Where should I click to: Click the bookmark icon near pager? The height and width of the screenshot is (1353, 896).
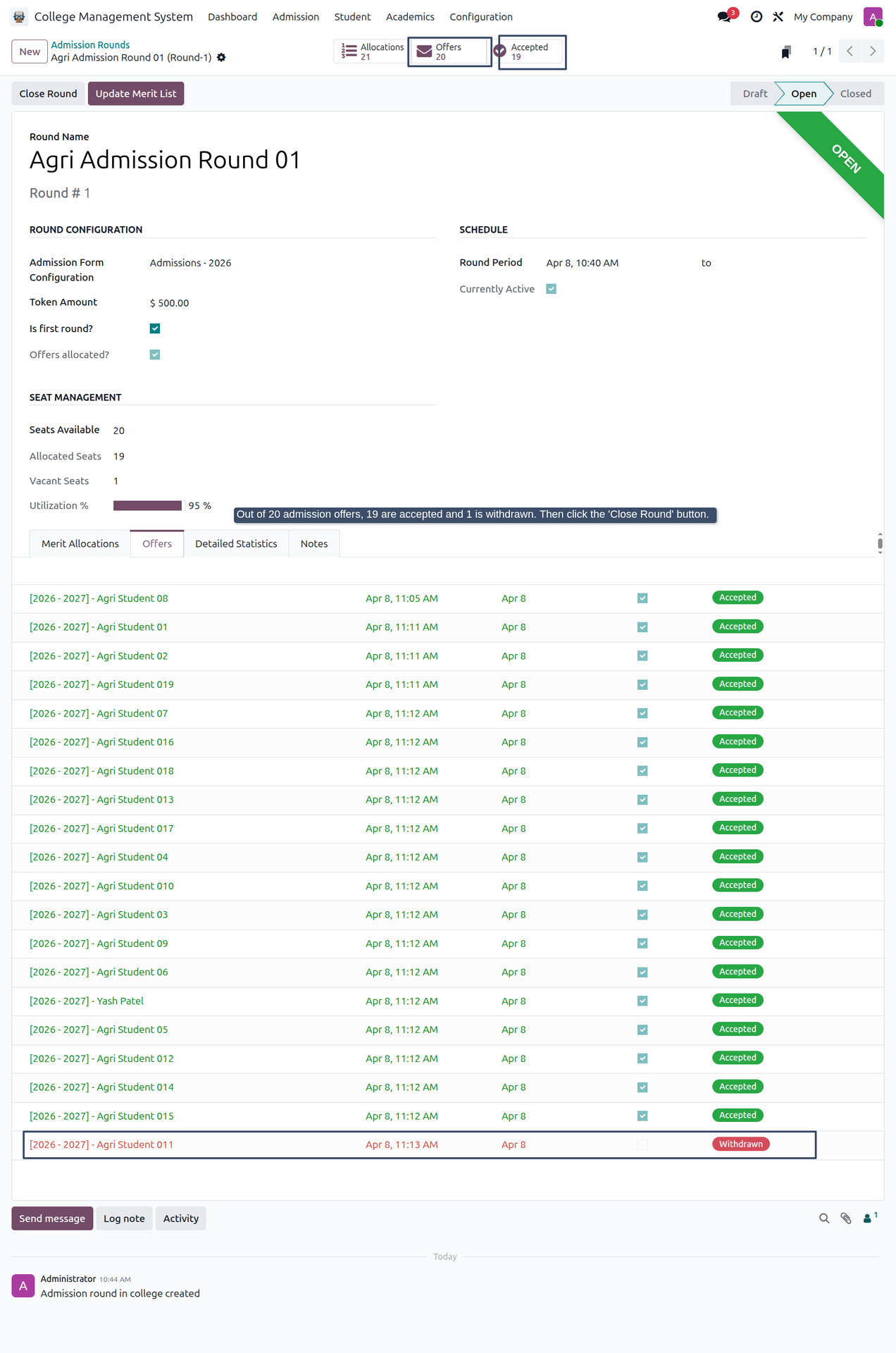click(x=786, y=51)
